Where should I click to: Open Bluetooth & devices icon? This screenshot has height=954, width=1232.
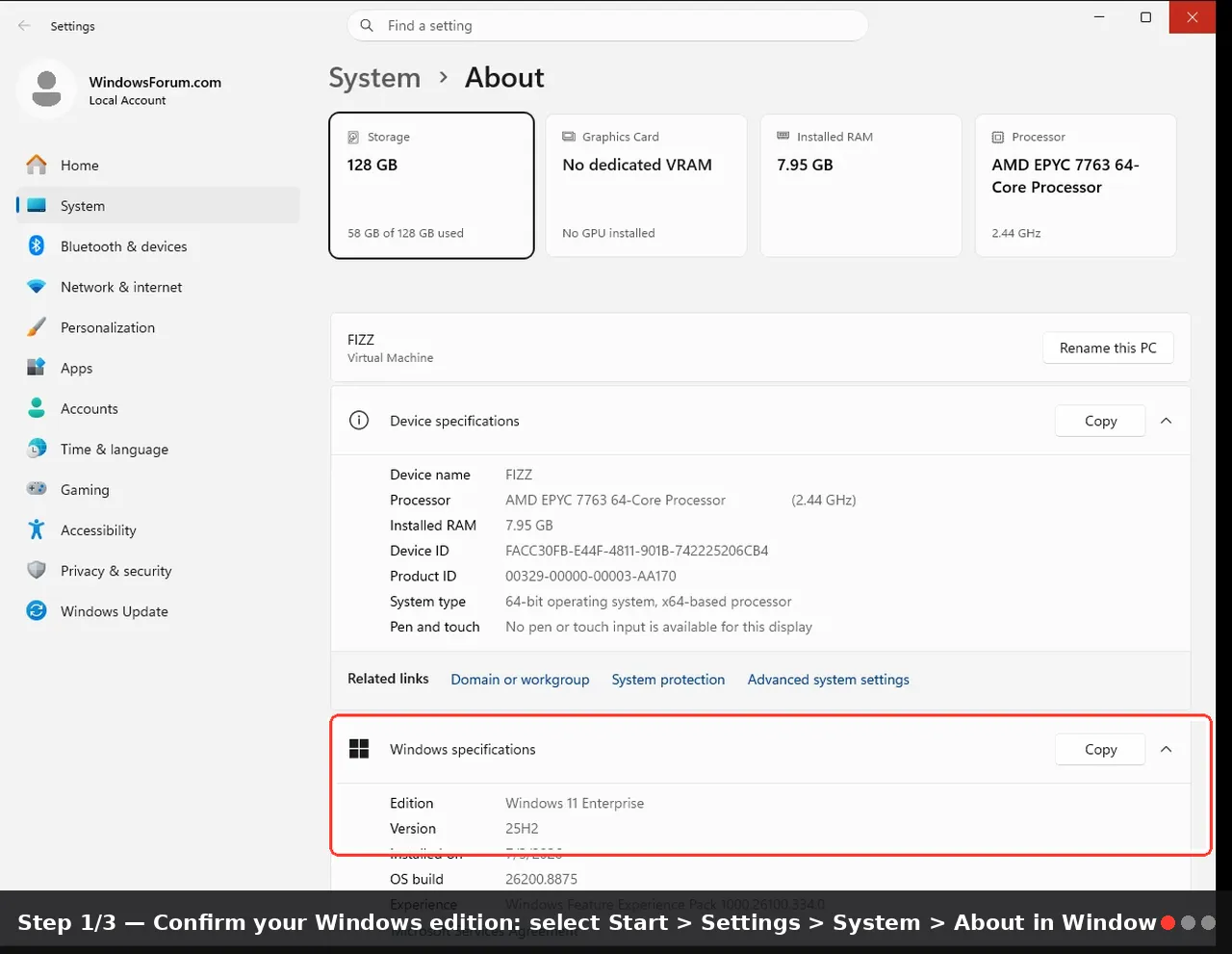(x=37, y=246)
